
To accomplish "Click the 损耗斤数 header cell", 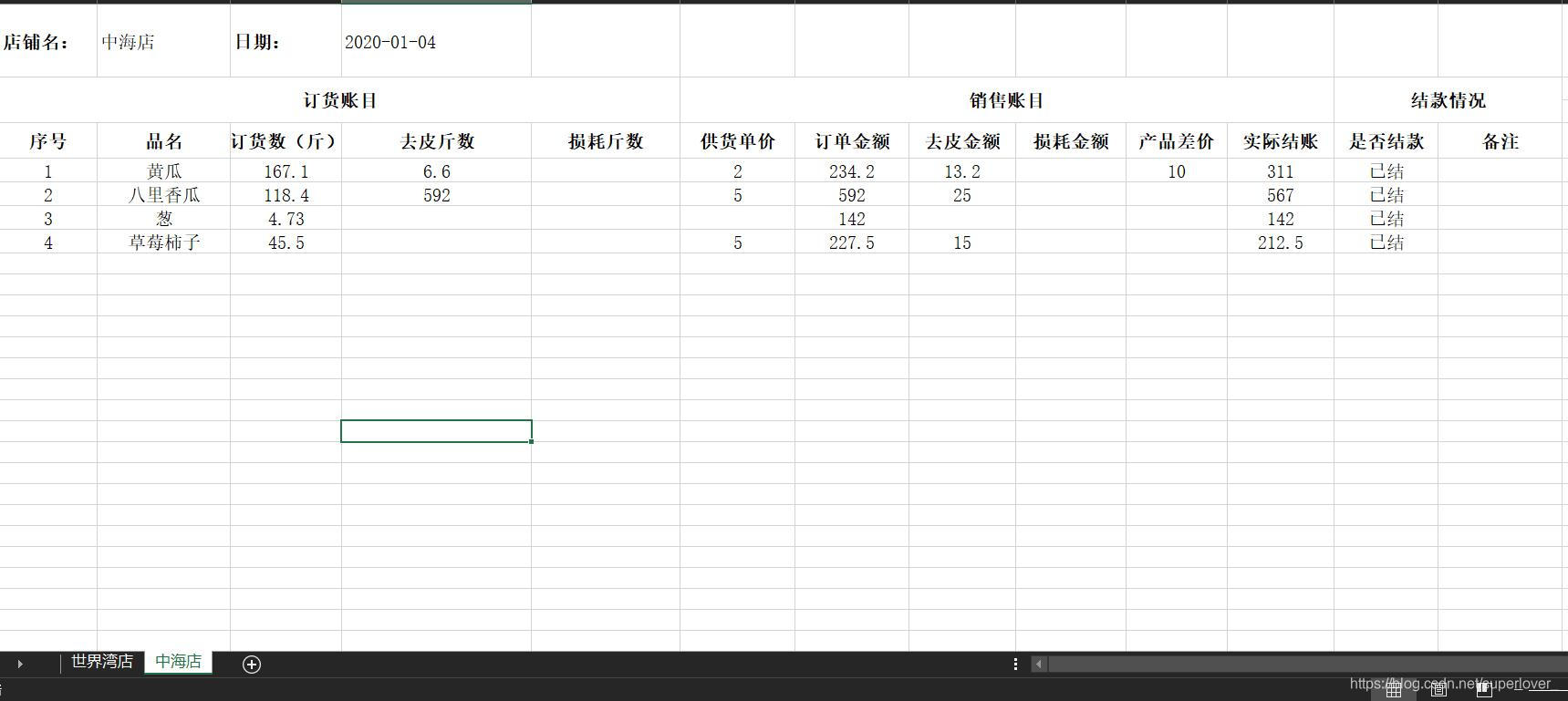I will point(606,141).
